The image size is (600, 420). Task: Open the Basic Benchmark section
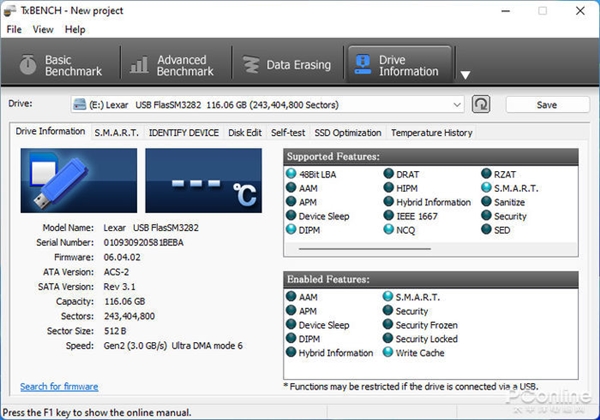60,65
